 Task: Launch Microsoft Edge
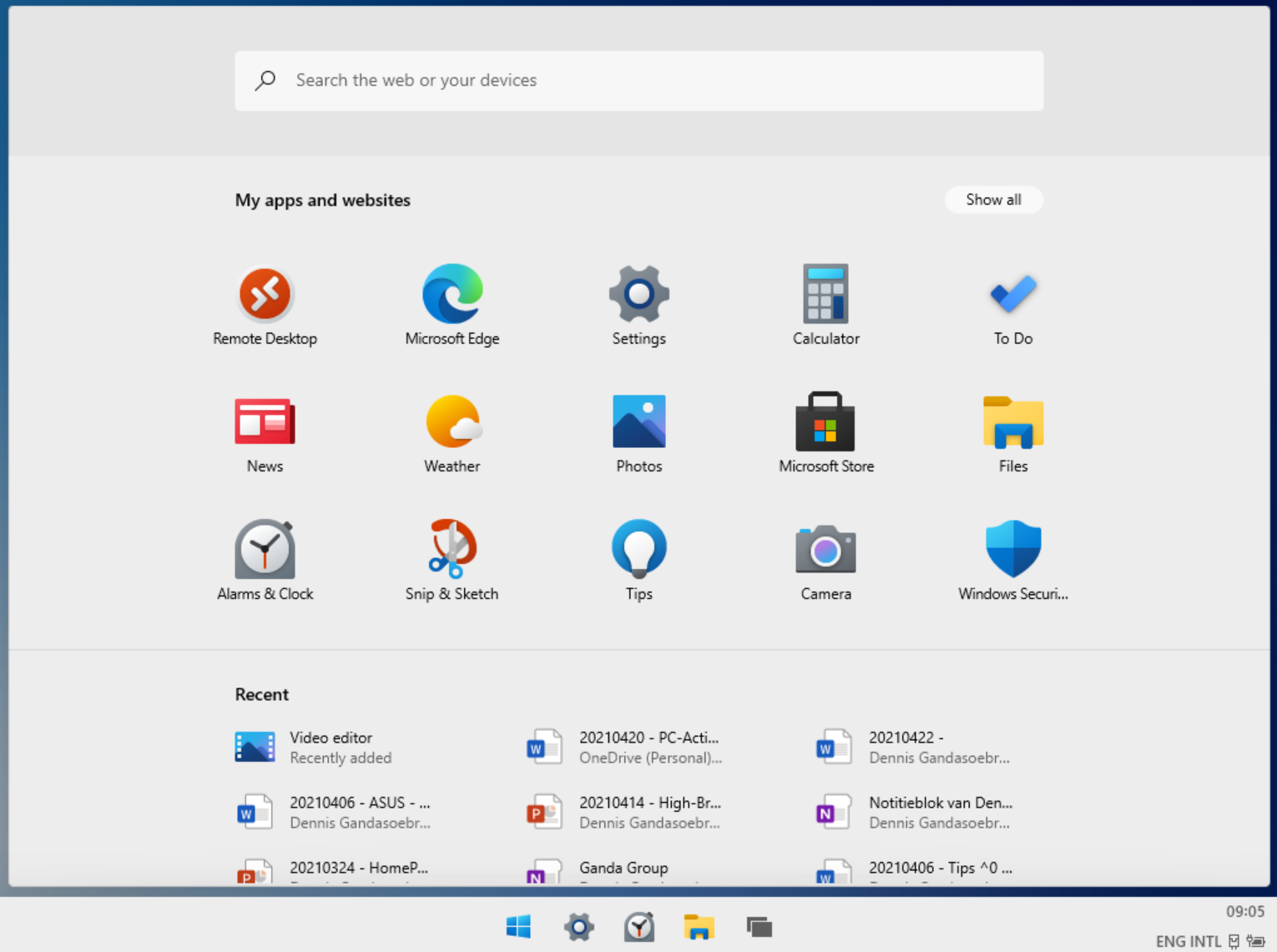[452, 305]
